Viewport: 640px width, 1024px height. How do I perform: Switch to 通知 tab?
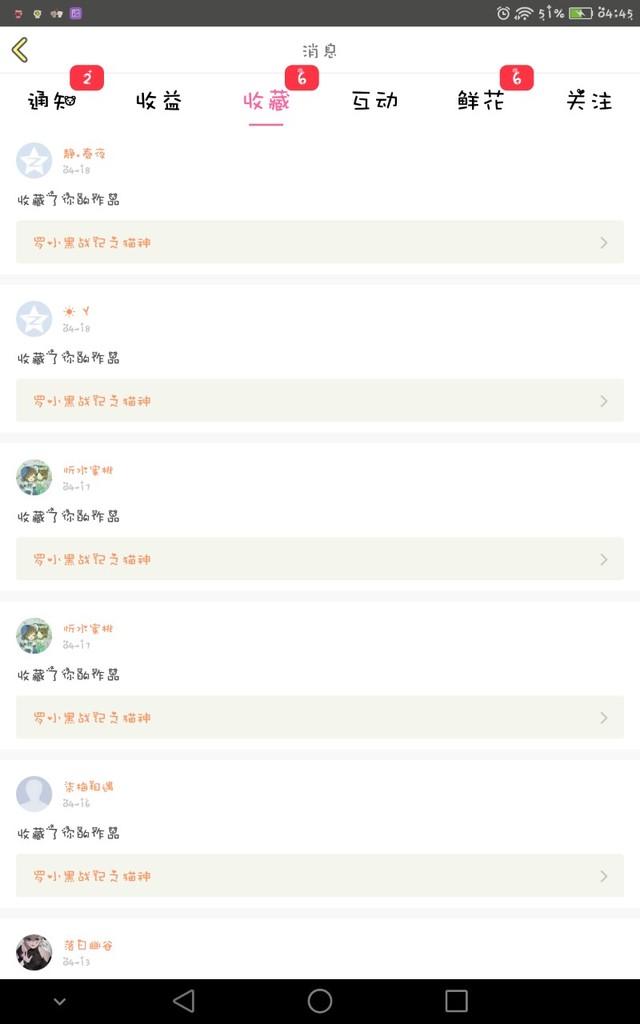[52, 101]
